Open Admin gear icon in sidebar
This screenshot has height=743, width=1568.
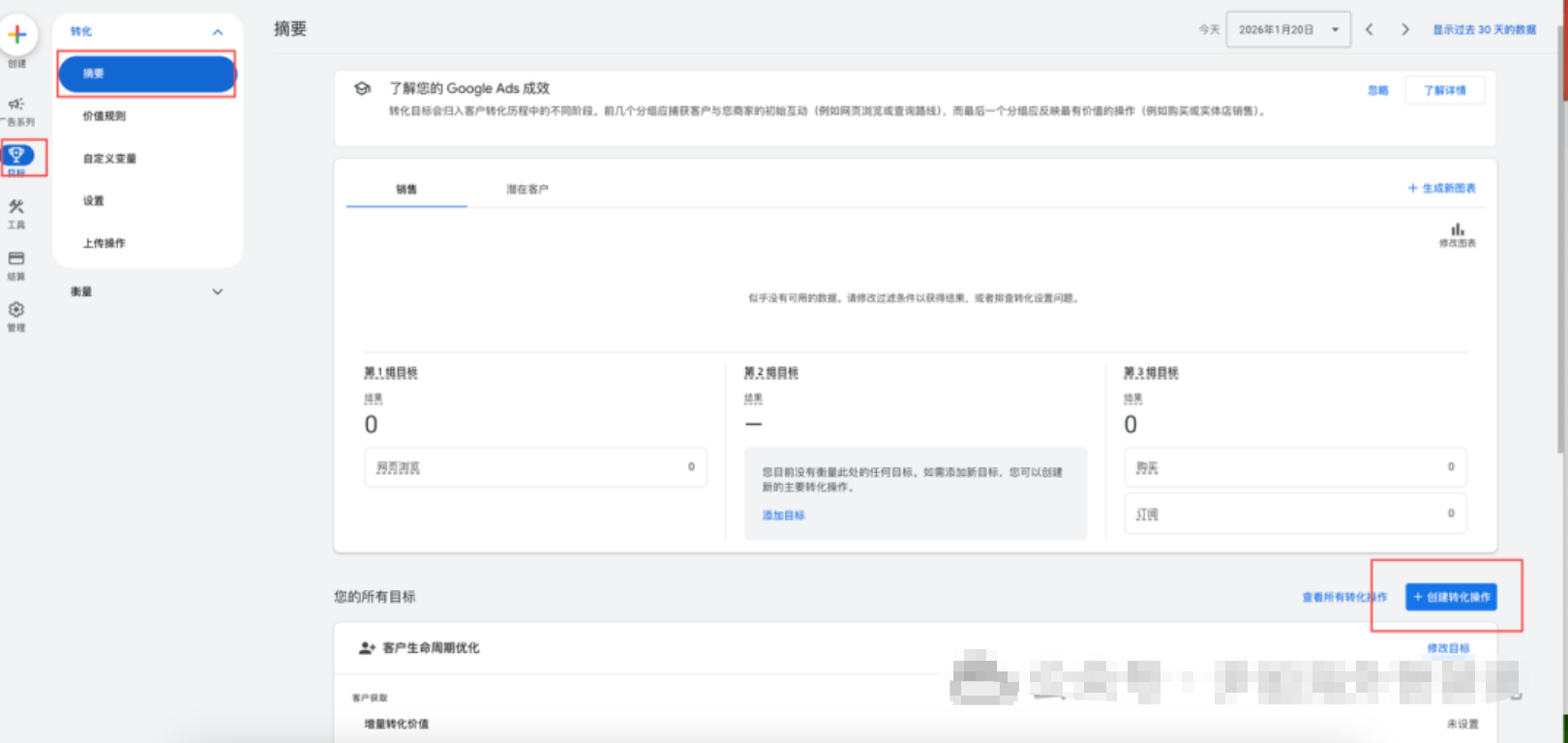[16, 311]
